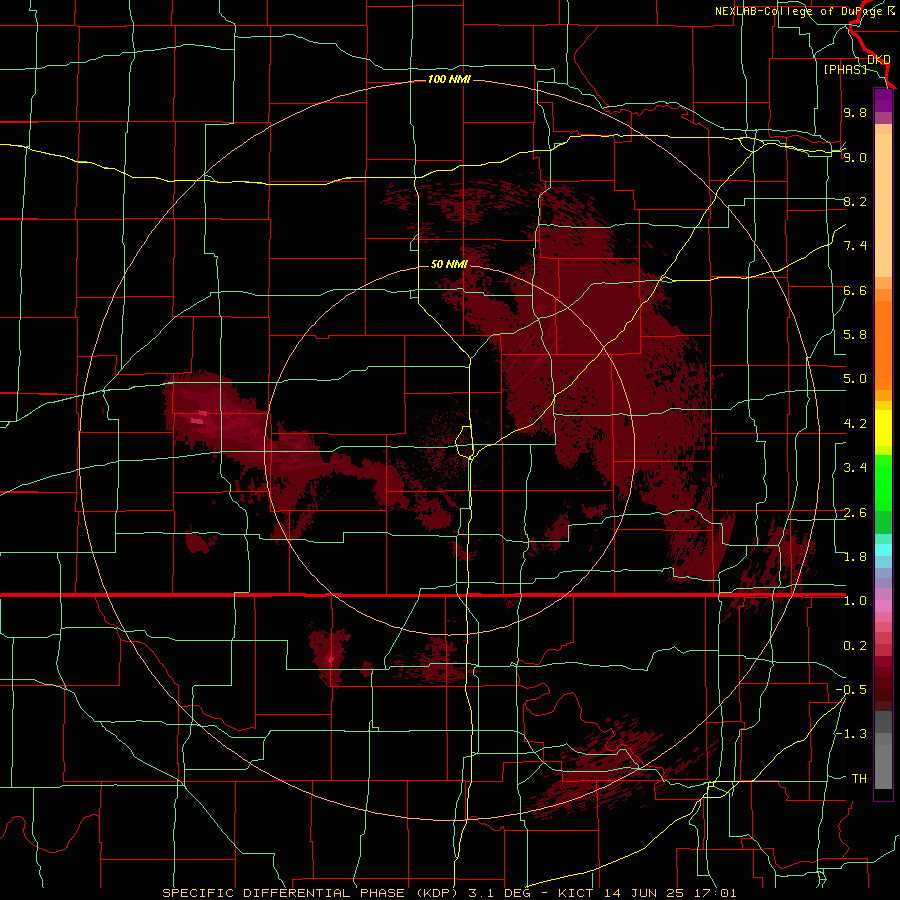The width and height of the screenshot is (900, 900).
Task: Click the 9.0 value on the color scale
Action: pos(855,158)
